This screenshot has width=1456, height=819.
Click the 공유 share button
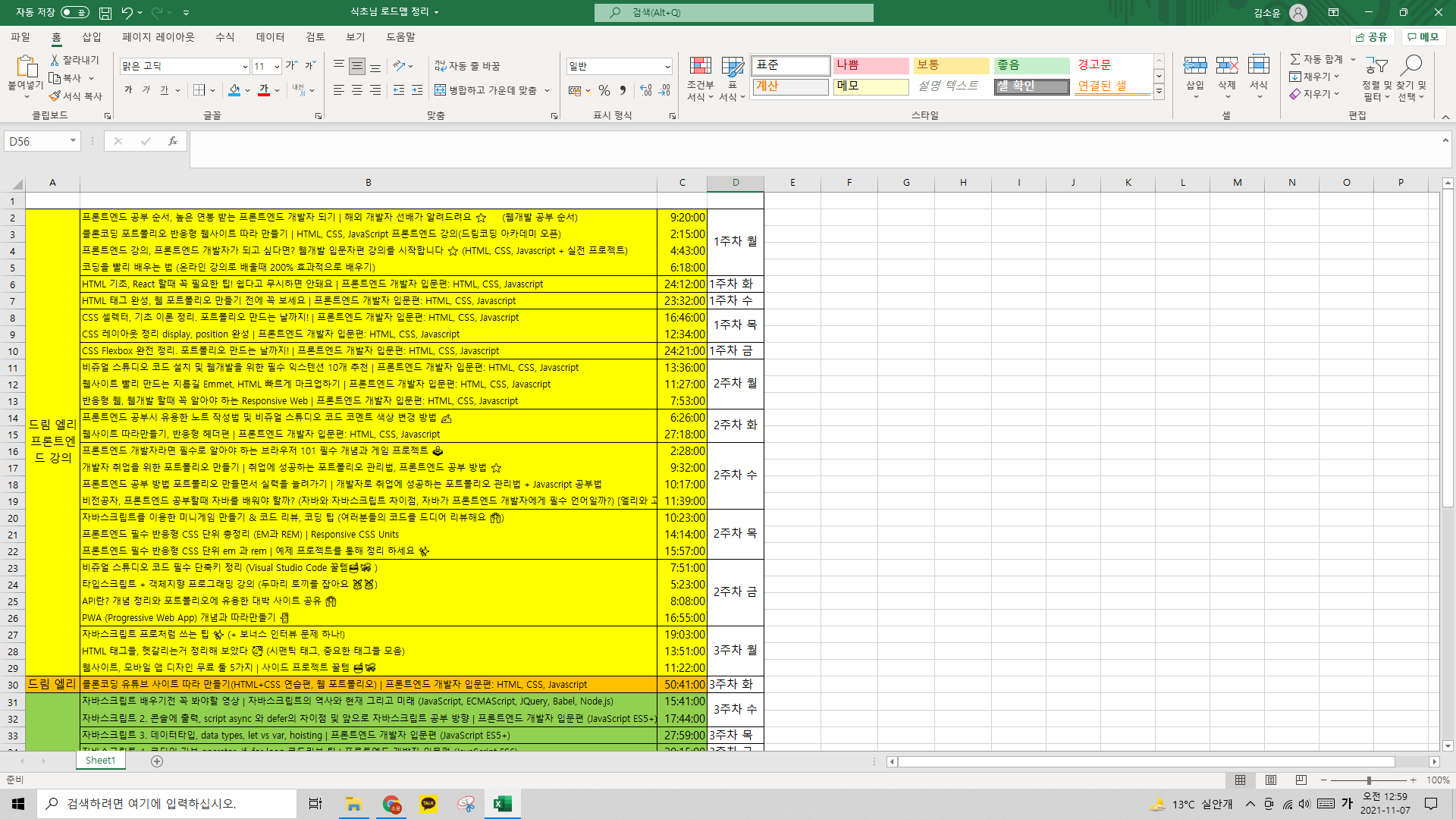pos(1372,36)
